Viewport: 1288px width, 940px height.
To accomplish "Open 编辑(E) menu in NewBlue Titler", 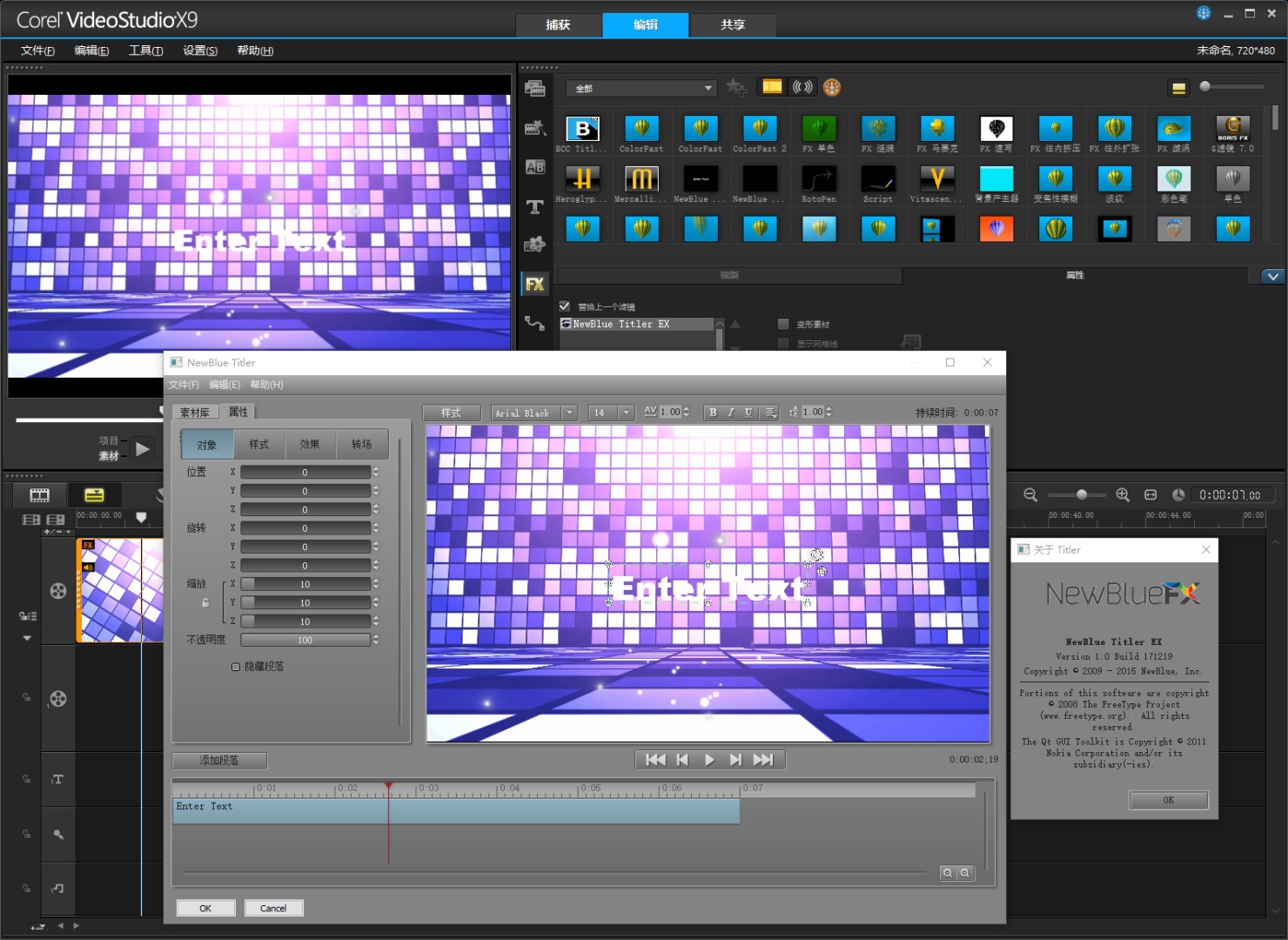I will click(x=225, y=385).
